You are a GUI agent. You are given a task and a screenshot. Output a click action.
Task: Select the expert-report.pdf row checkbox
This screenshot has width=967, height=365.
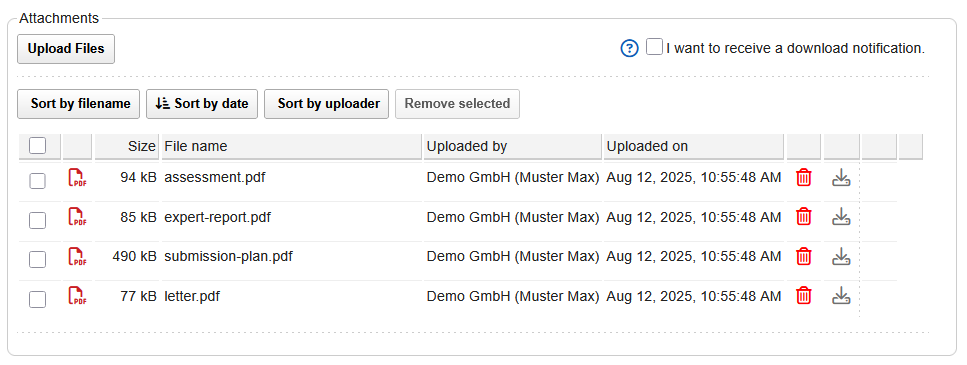tap(38, 220)
